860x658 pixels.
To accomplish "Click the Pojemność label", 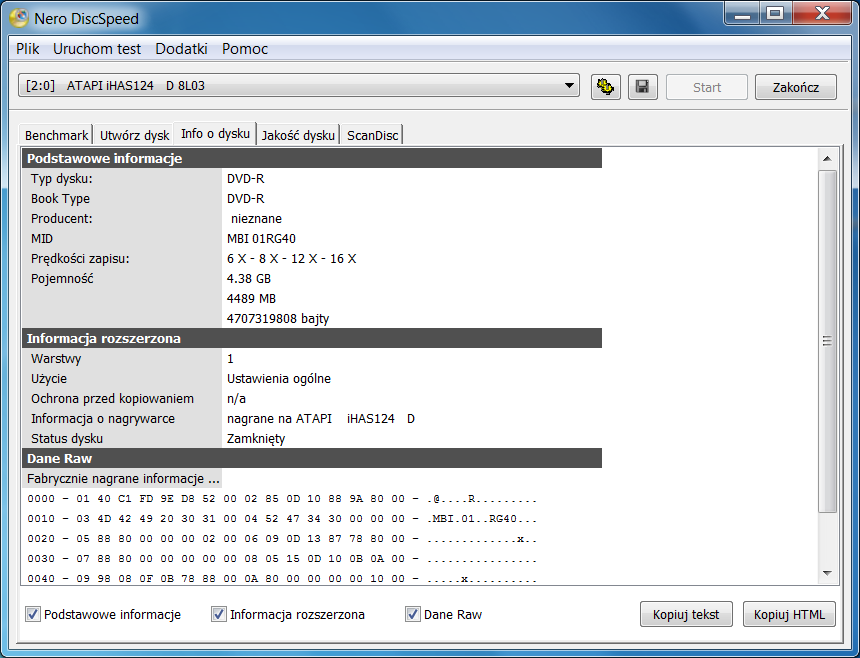I will [x=62, y=279].
